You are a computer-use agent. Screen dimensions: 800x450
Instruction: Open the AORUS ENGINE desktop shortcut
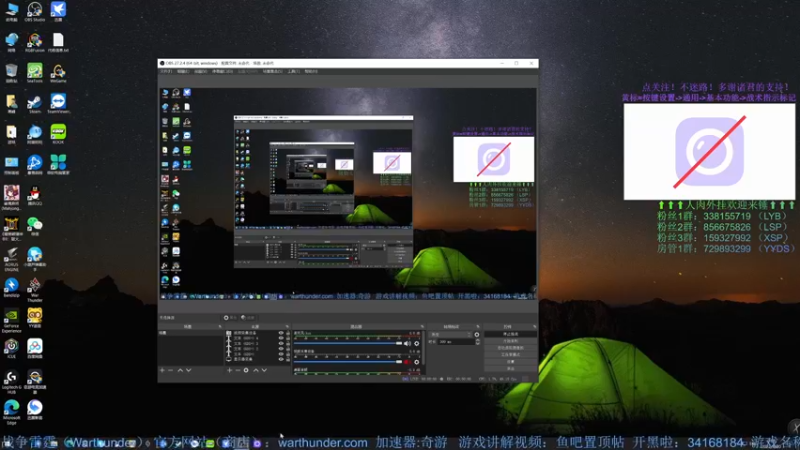tap(11, 259)
